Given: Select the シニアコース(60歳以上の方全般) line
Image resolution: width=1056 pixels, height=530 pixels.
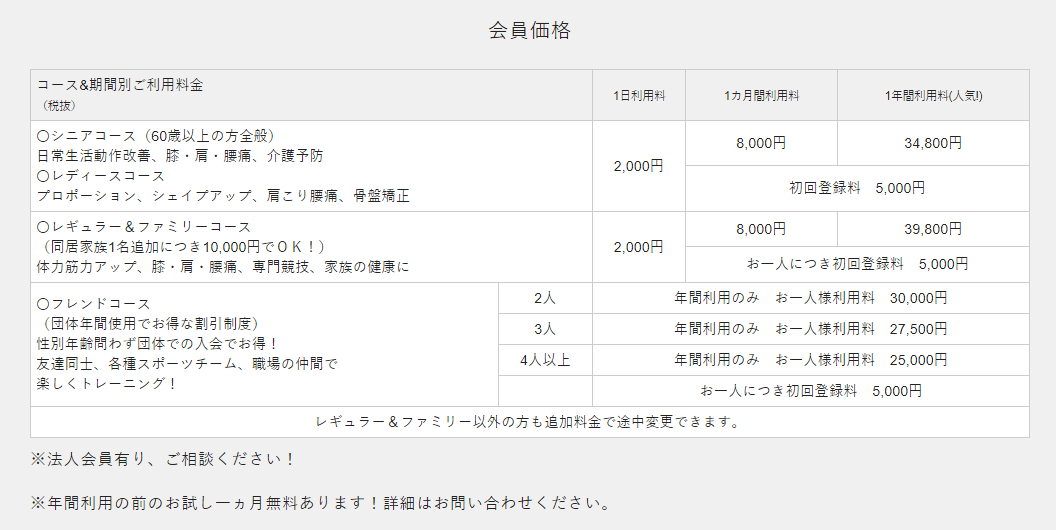Looking at the screenshot, I should click(x=156, y=136).
